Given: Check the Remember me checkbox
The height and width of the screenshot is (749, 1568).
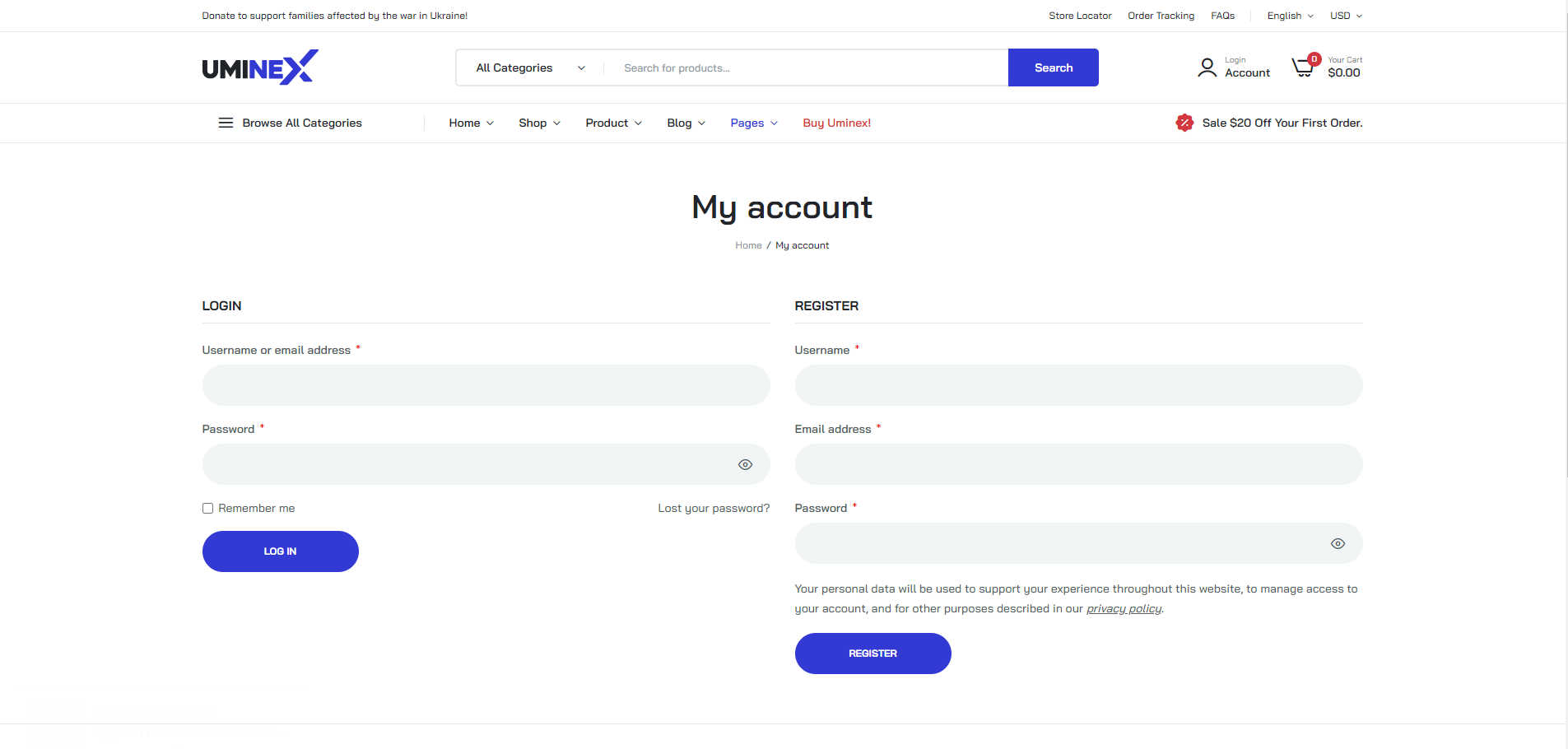Looking at the screenshot, I should pyautogui.click(x=207, y=509).
